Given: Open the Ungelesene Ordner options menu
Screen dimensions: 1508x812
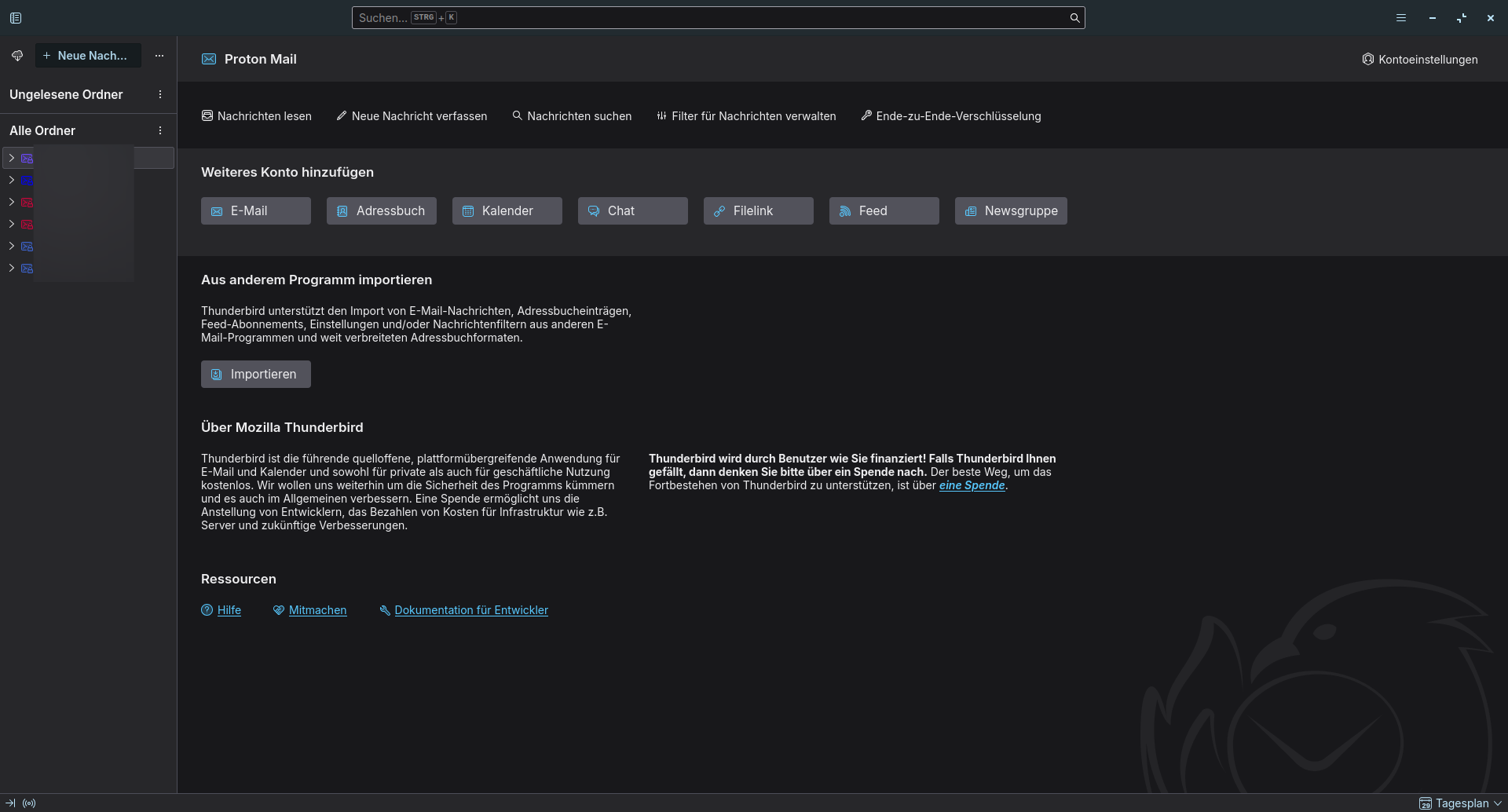Looking at the screenshot, I should 160,94.
